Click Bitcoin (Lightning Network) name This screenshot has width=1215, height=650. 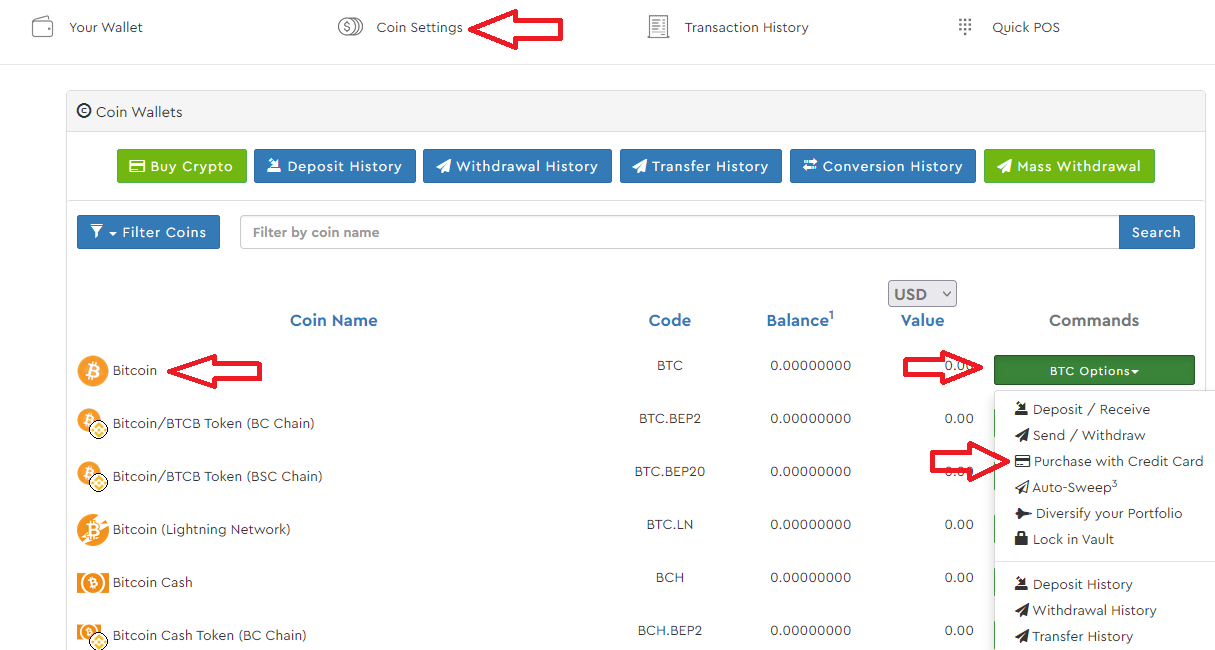(202, 530)
